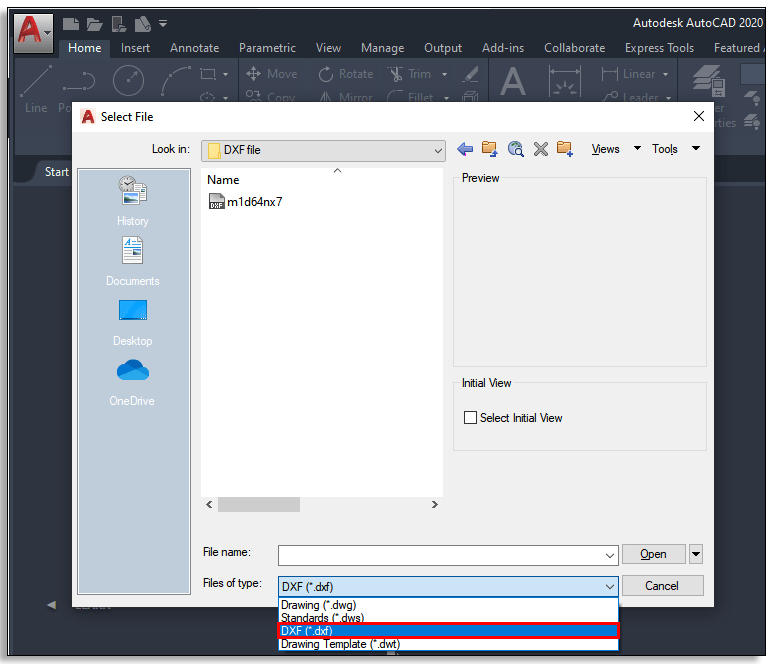Click the Sheet Set Manager icon in quick access toolbar

coord(143,24)
